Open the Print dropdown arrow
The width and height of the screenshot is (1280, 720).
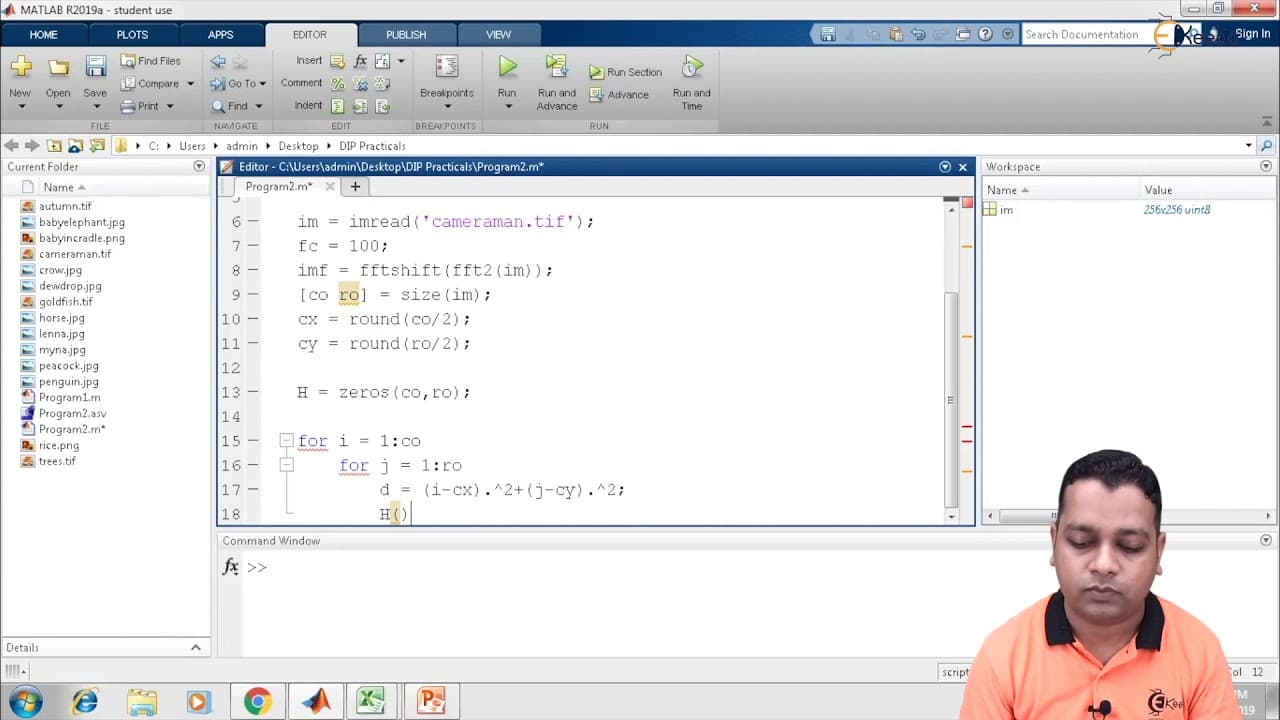pos(169,106)
